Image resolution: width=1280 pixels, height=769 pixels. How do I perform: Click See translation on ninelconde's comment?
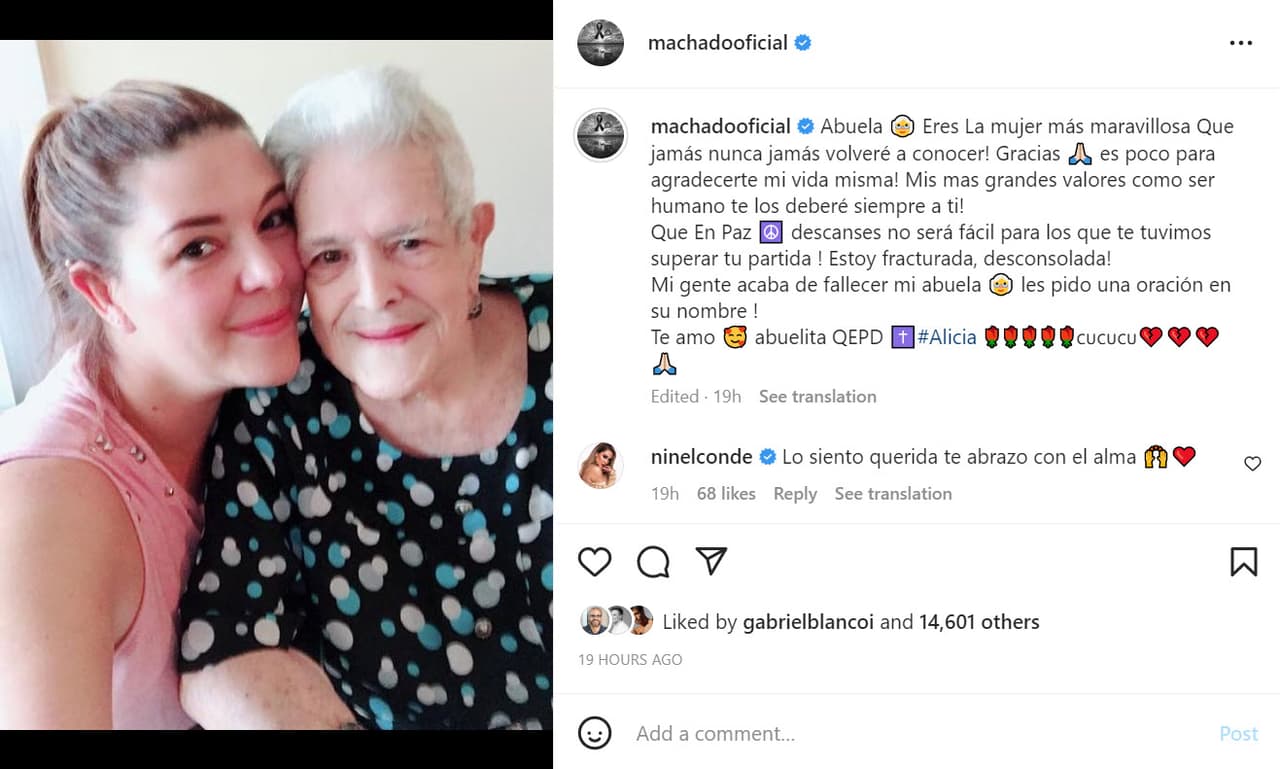point(892,493)
